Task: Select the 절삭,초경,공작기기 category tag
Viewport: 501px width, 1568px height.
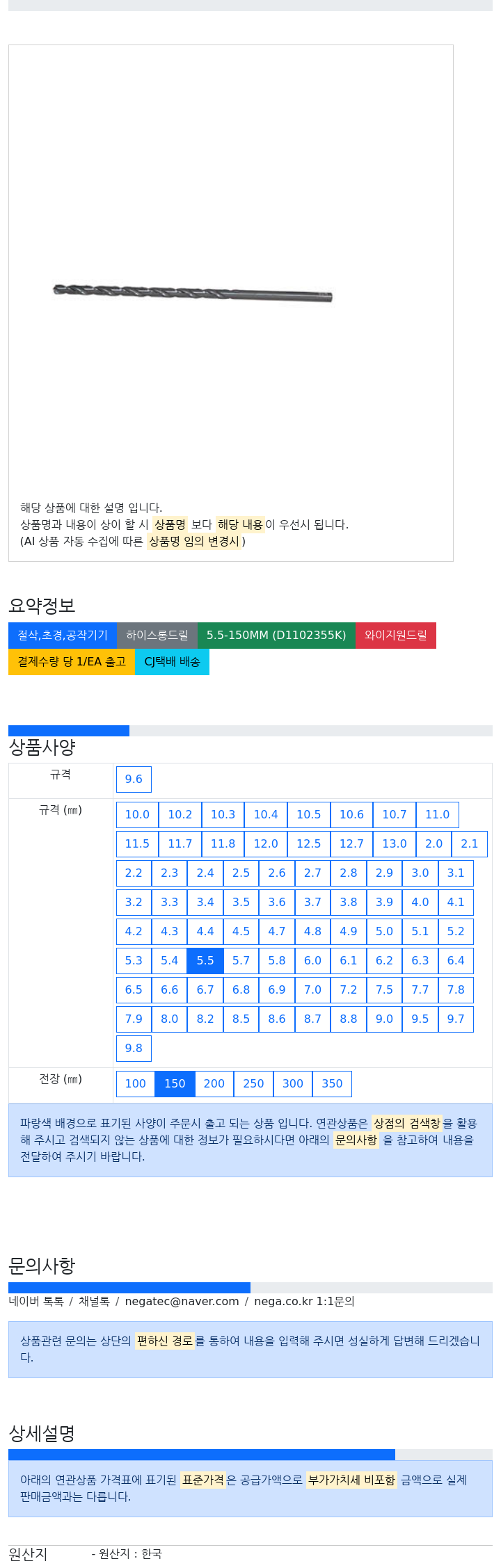Action: click(63, 636)
